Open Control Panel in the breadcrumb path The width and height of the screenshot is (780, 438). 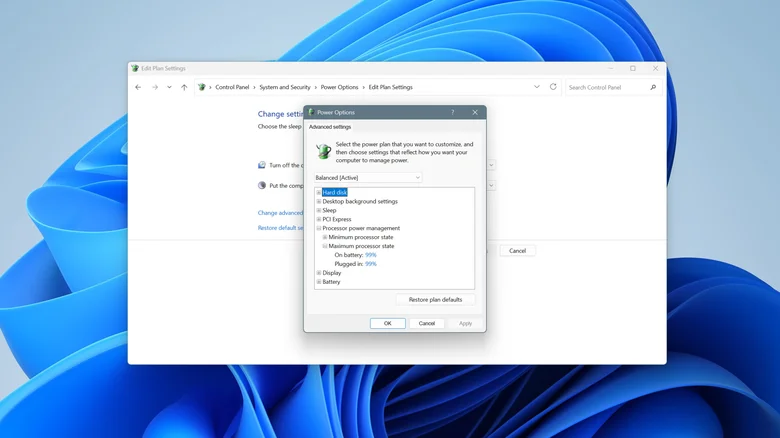click(232, 87)
